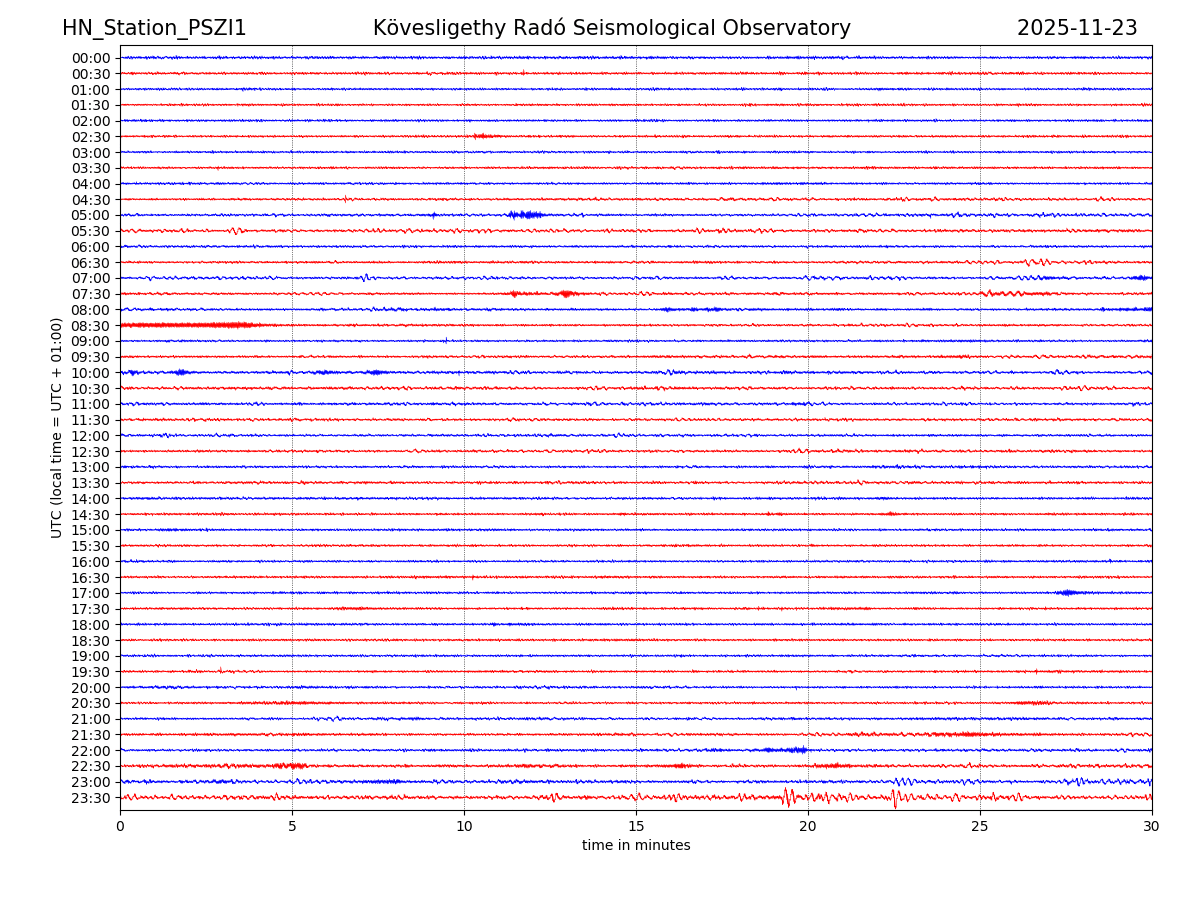Click the 12:00 row time label
The image size is (1200, 900).
click(x=91, y=436)
